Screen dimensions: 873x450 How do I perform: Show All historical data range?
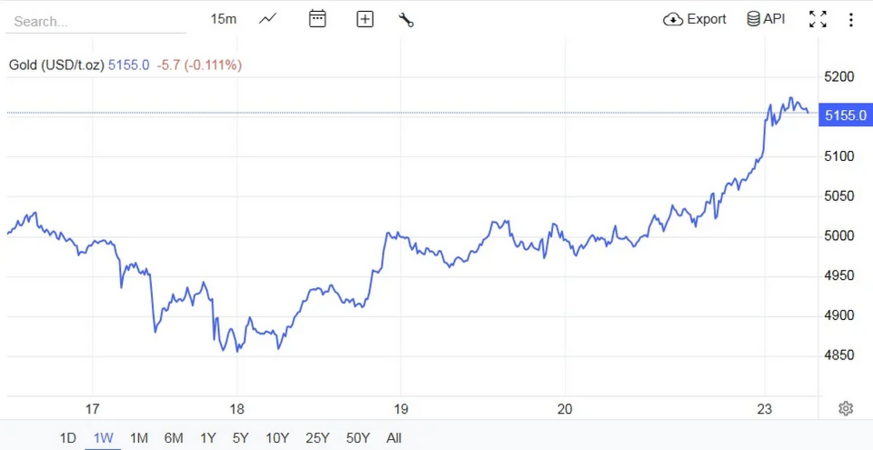click(x=394, y=438)
